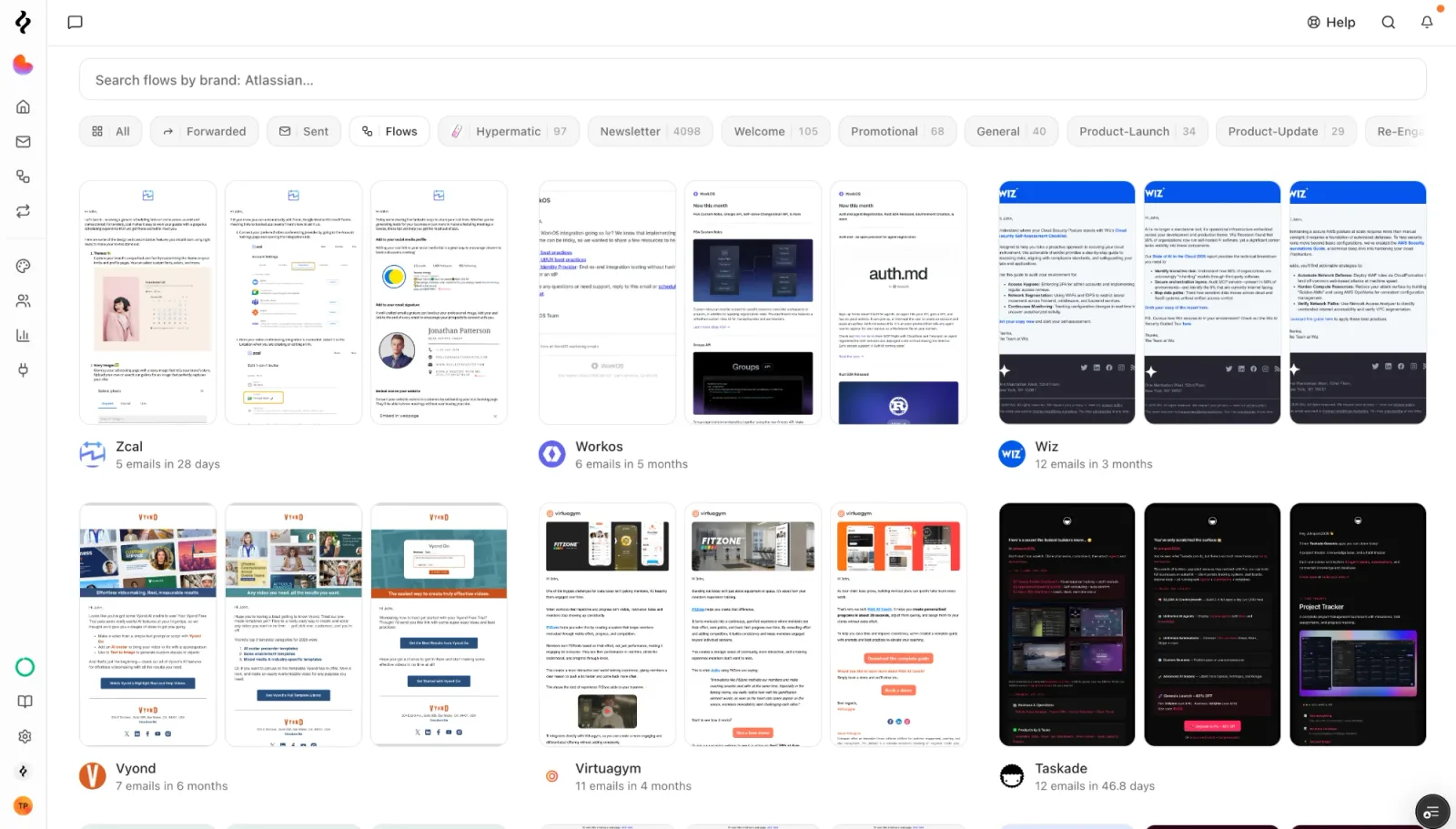Open the flows icon in sidebar
1456x829 pixels.
[x=24, y=177]
